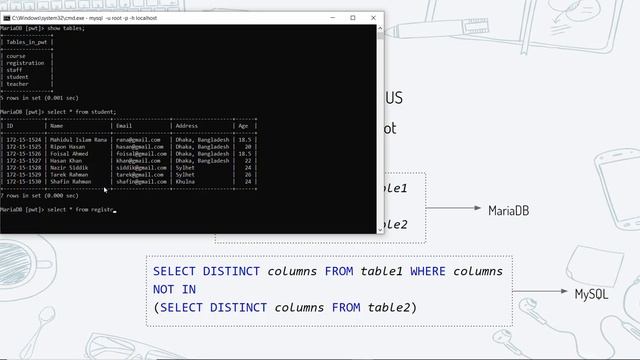This screenshot has height=360, width=640.
Task: Click the 'select * from registr' input line
Action: 58,209
